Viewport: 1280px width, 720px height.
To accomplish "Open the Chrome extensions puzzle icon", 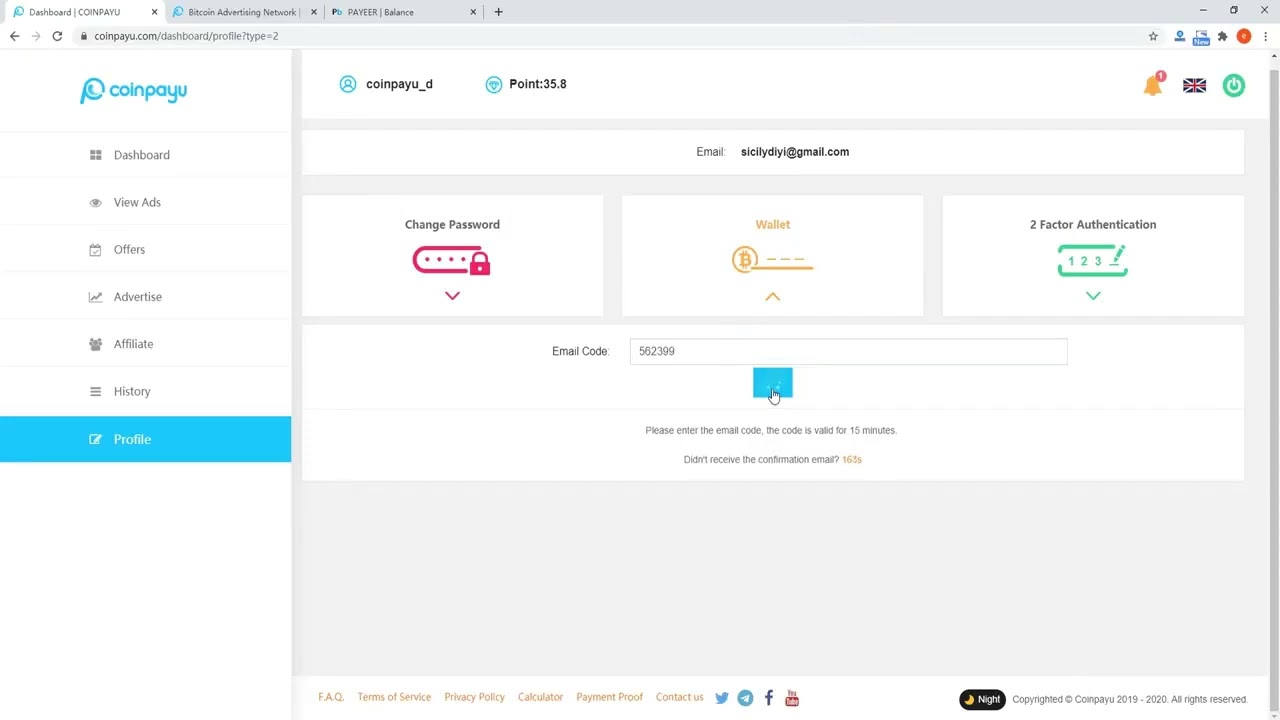I will tap(1222, 36).
